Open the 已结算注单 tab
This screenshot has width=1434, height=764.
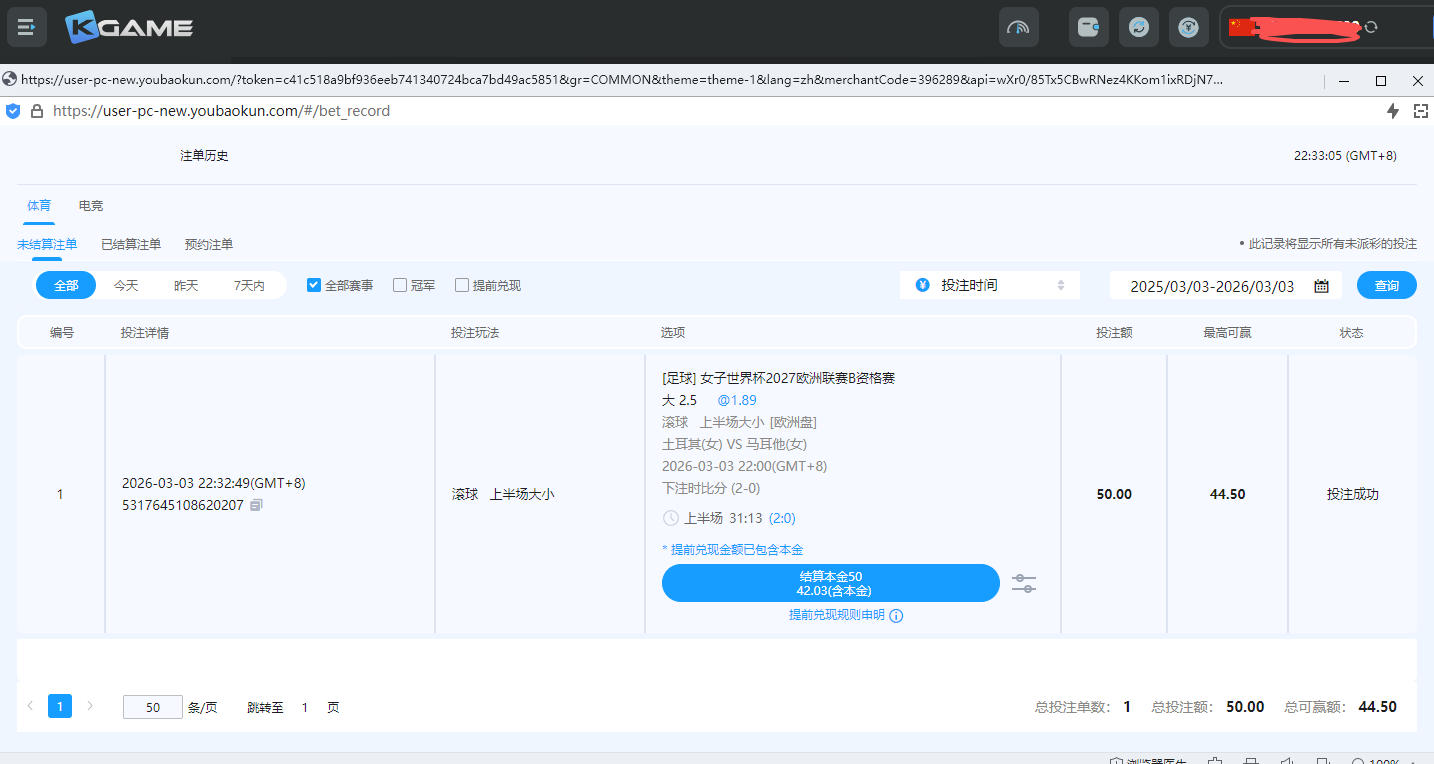coord(131,244)
